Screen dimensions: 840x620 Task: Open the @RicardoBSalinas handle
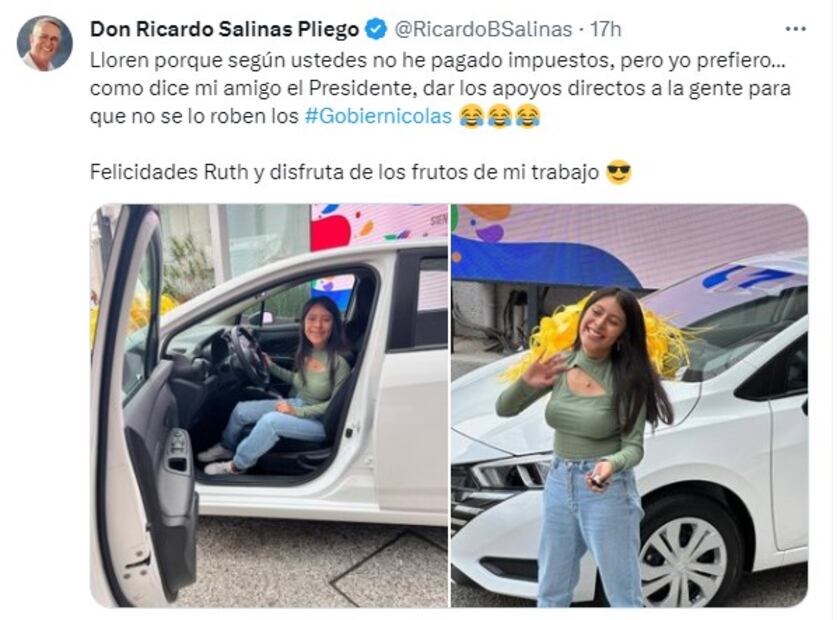[x=483, y=29]
